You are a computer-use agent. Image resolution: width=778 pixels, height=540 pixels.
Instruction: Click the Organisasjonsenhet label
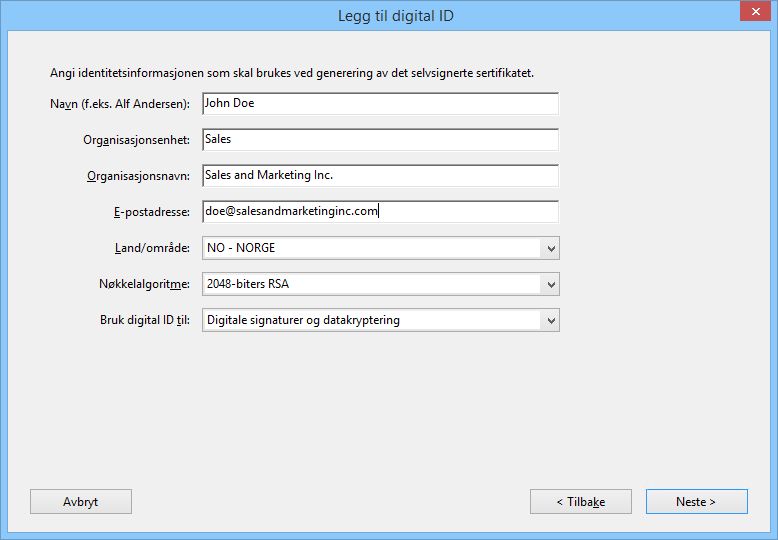tap(136, 140)
